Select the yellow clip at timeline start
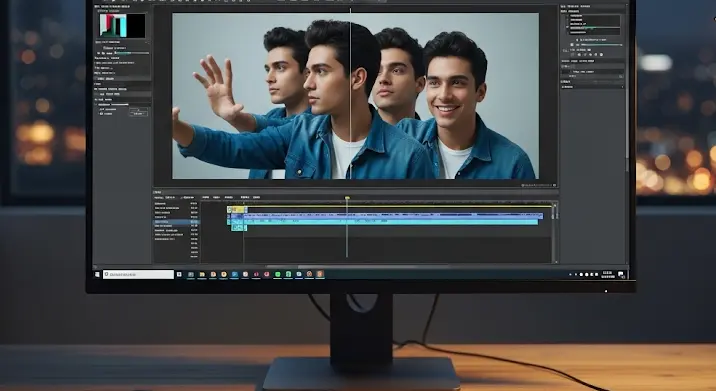 point(237,210)
